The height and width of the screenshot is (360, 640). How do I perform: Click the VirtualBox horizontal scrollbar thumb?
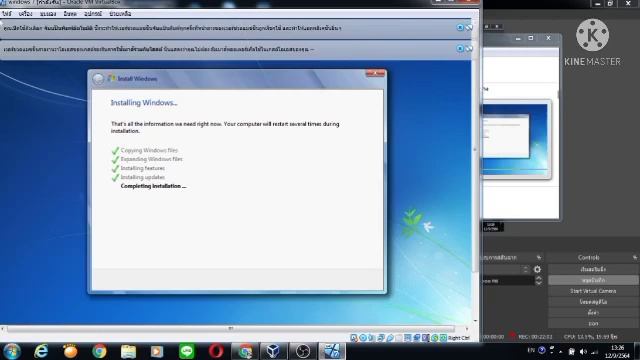click(x=231, y=329)
